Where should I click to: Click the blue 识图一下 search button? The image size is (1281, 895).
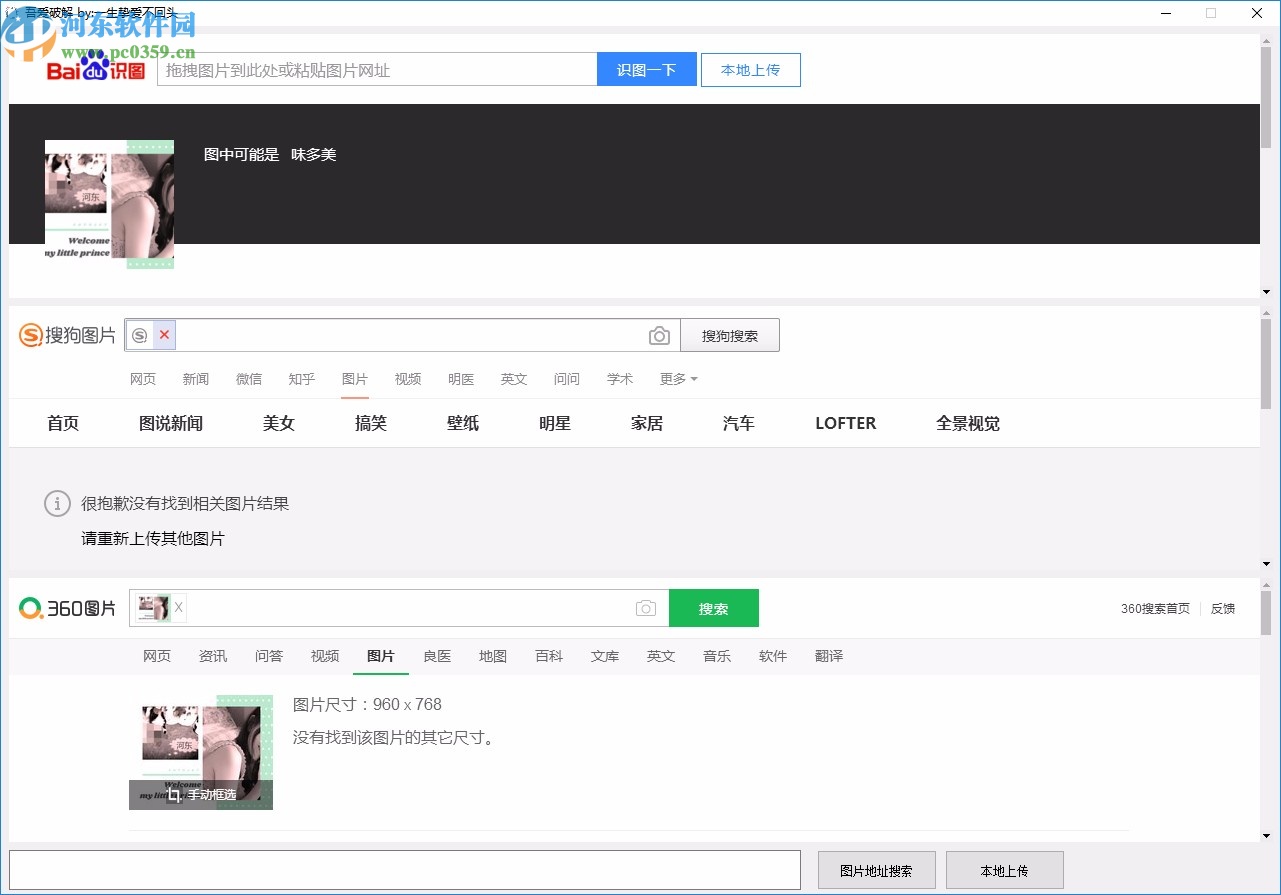(646, 69)
